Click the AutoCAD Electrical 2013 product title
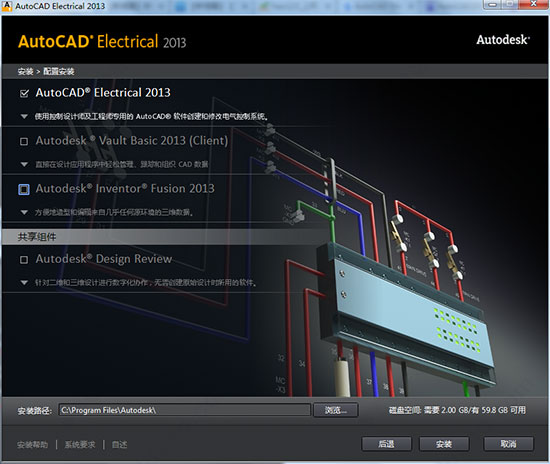This screenshot has width=550, height=464. 103,93
